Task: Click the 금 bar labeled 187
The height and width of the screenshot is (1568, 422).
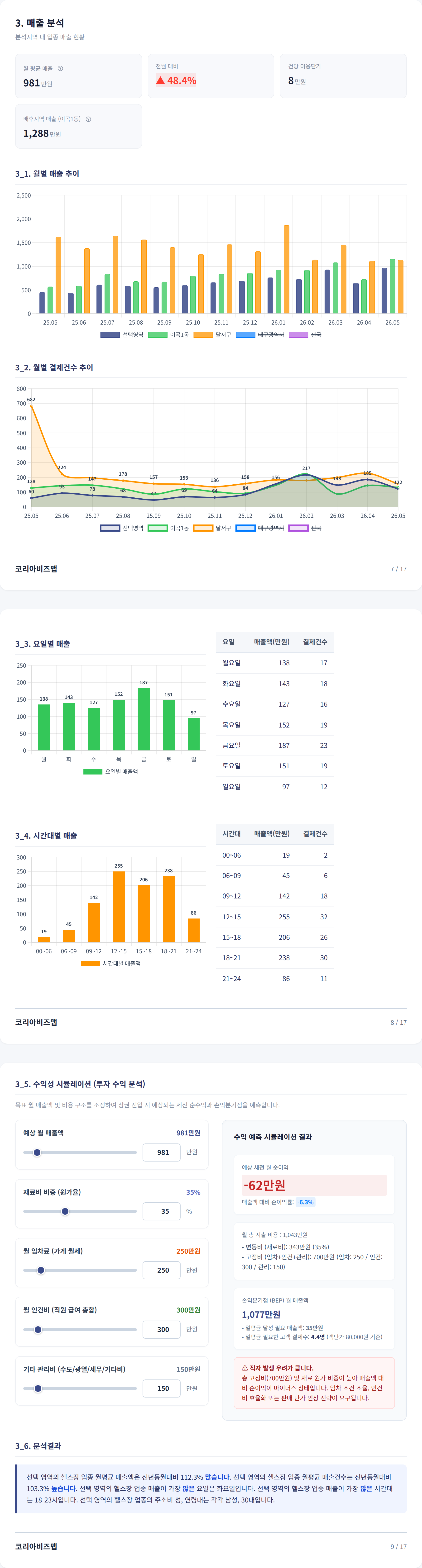Action: [x=144, y=719]
